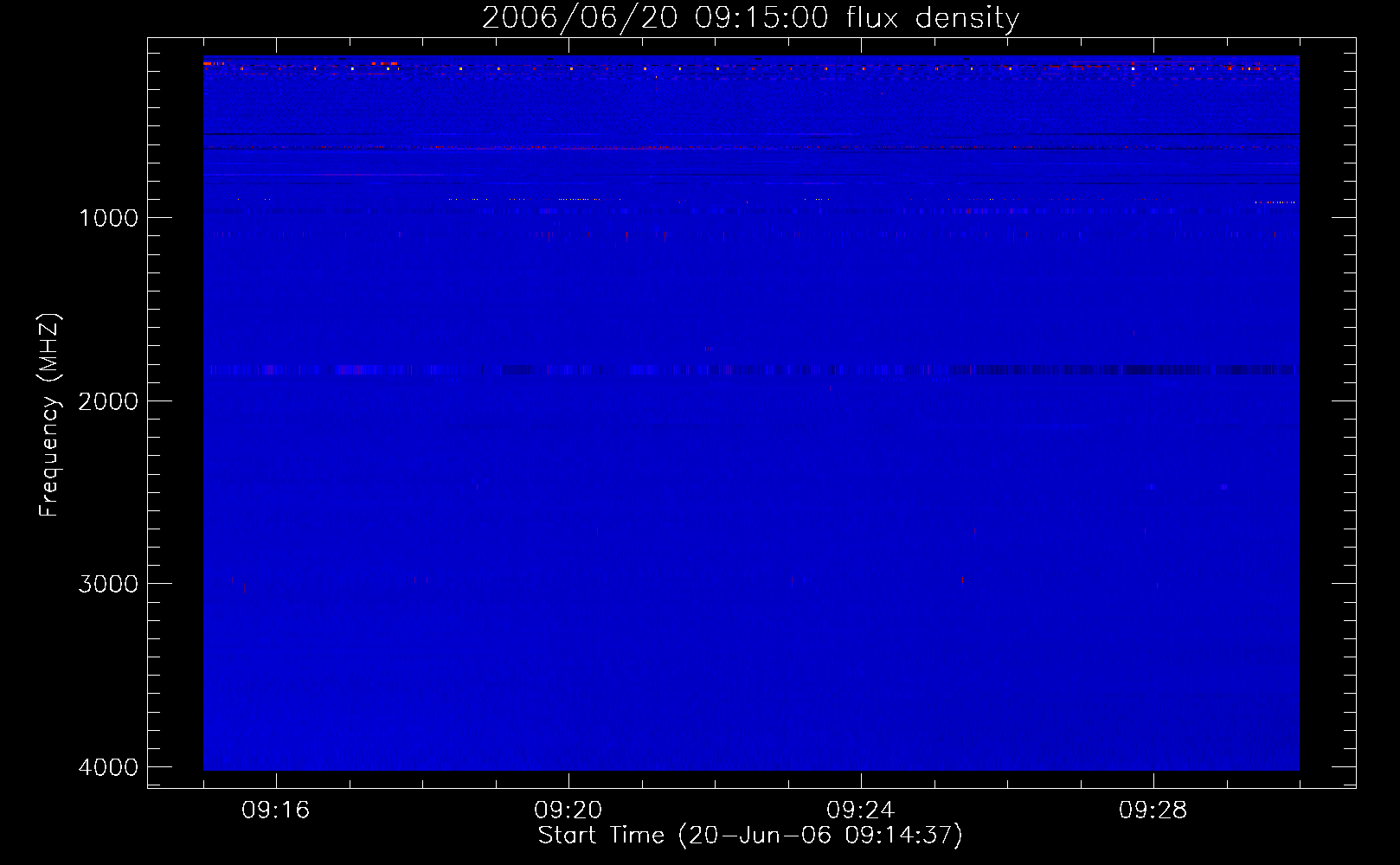Click the 4000 frequency tick label

coord(108,767)
